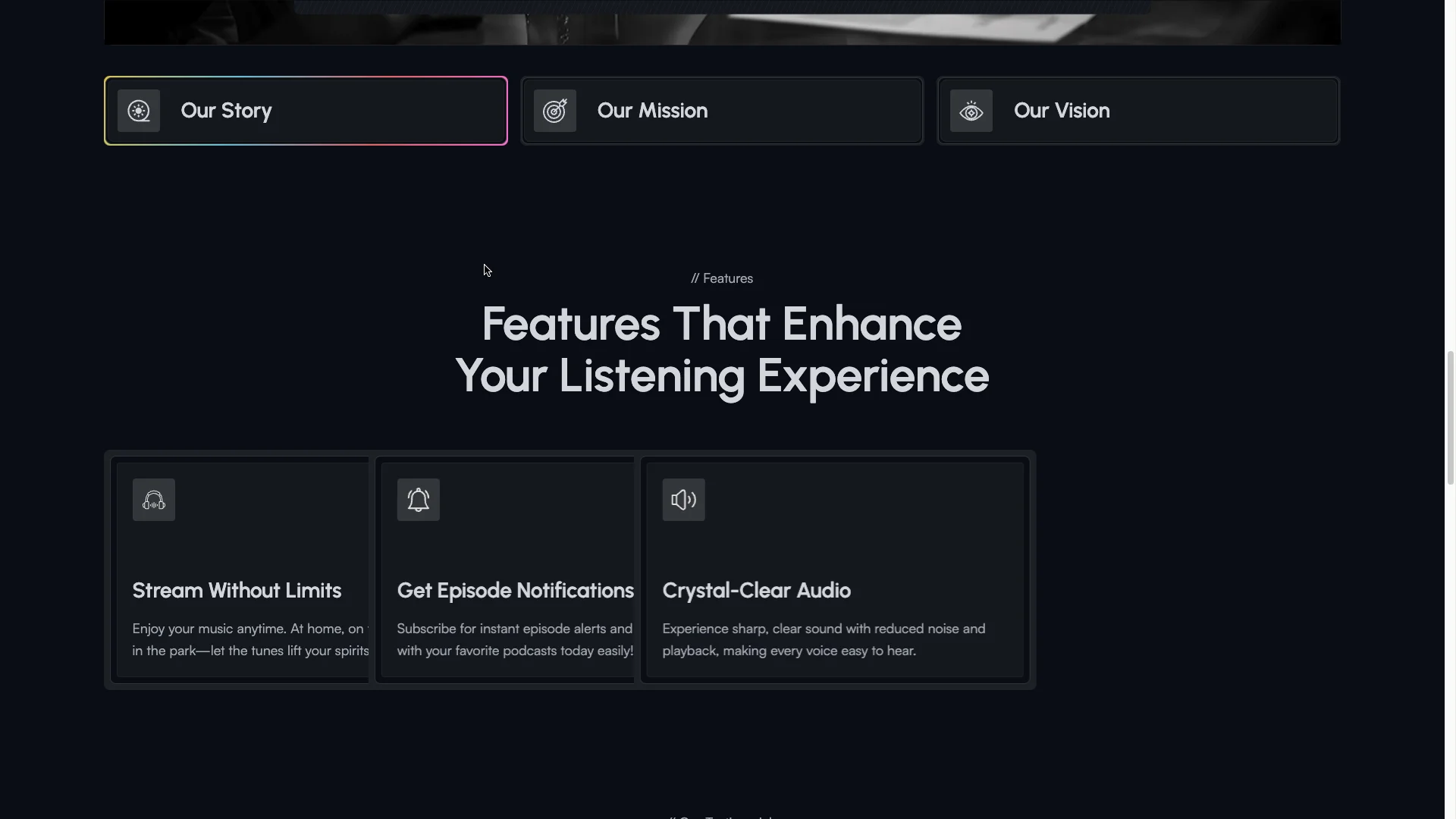Click the '// Features' section label
This screenshot has width=1456, height=819.
[x=722, y=278]
